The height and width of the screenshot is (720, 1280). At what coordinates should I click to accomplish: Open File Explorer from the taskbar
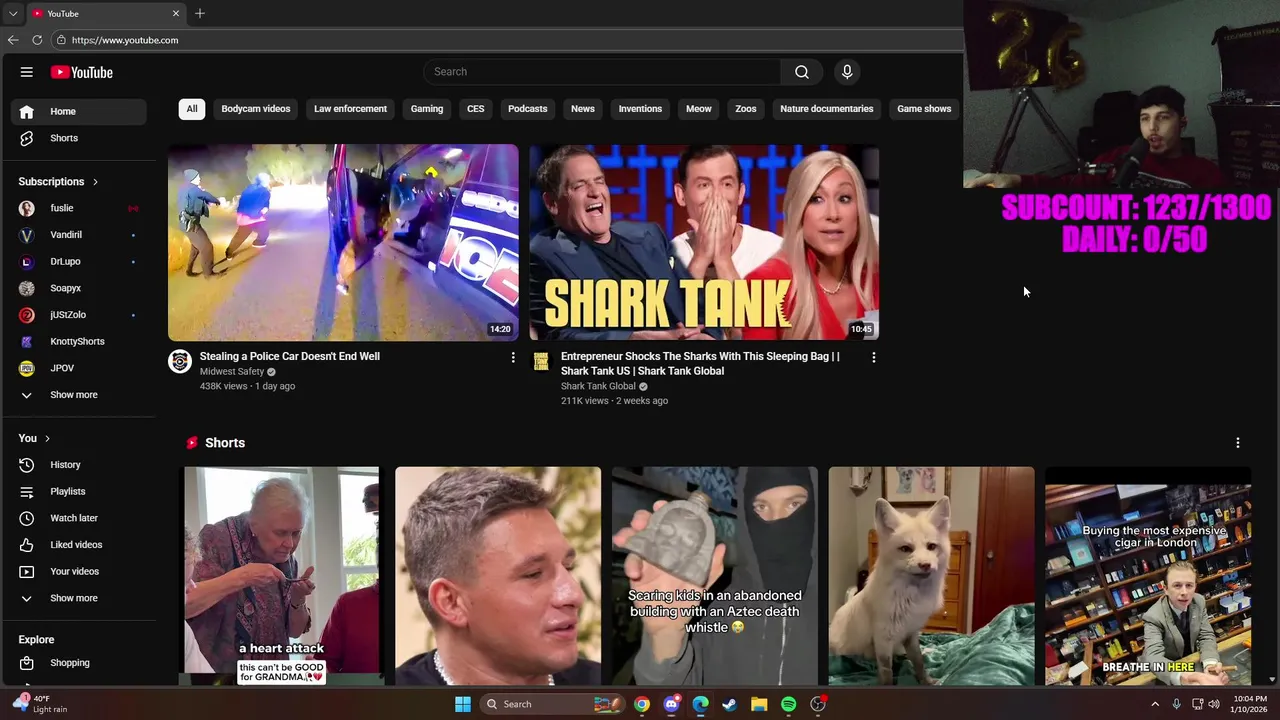[759, 704]
